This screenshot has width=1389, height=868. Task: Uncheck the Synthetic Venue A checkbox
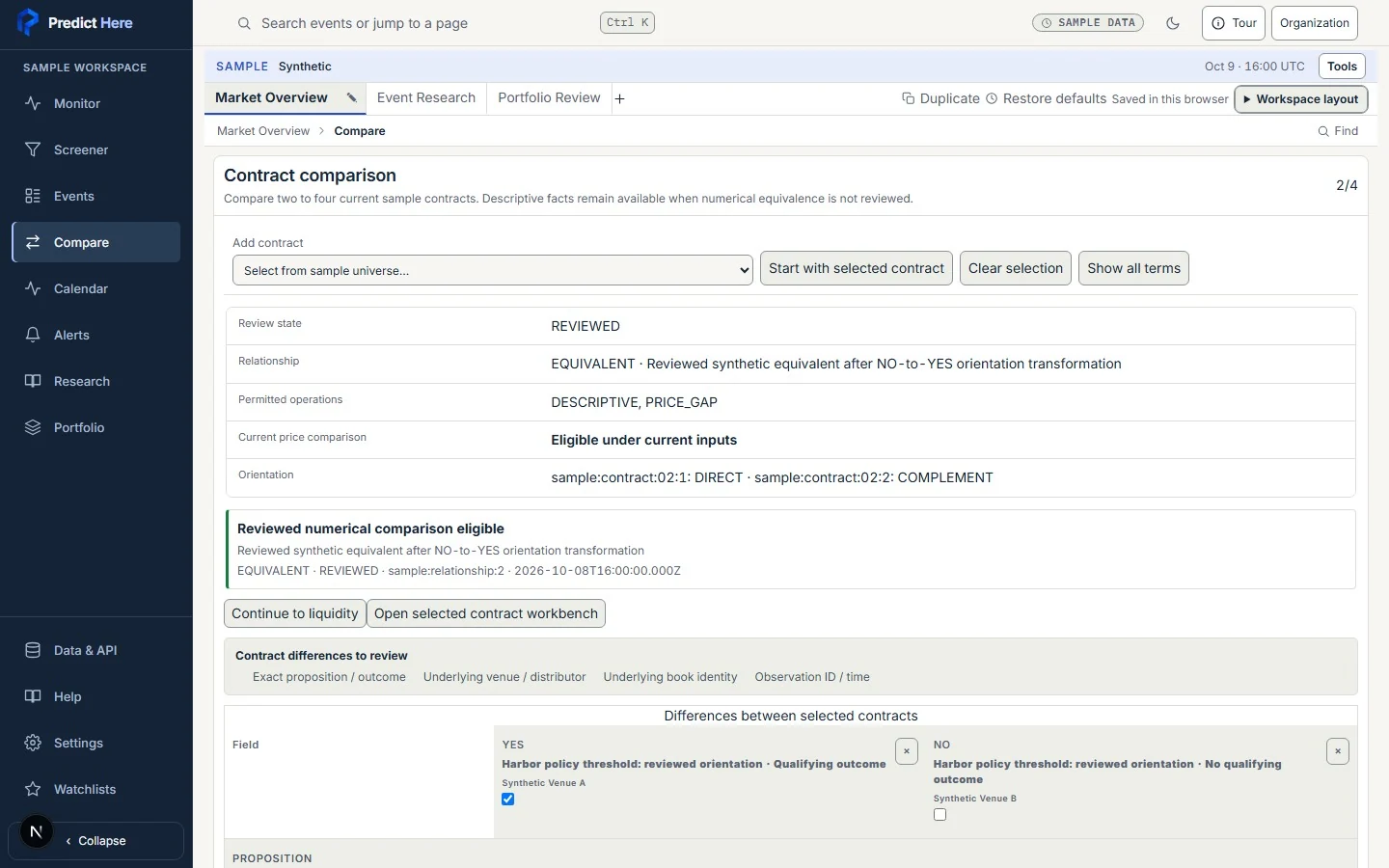[508, 800]
